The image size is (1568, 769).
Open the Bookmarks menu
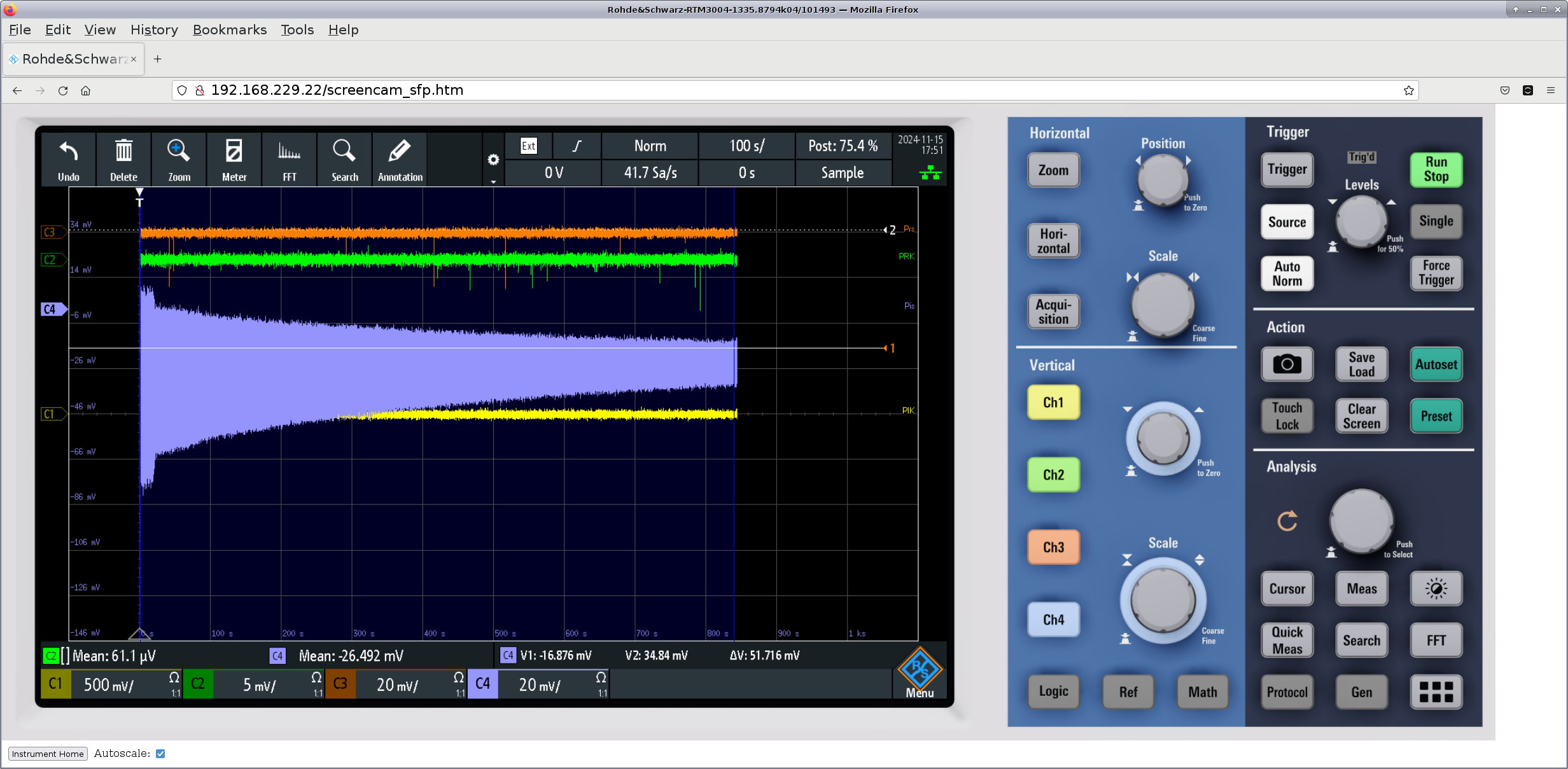click(229, 30)
